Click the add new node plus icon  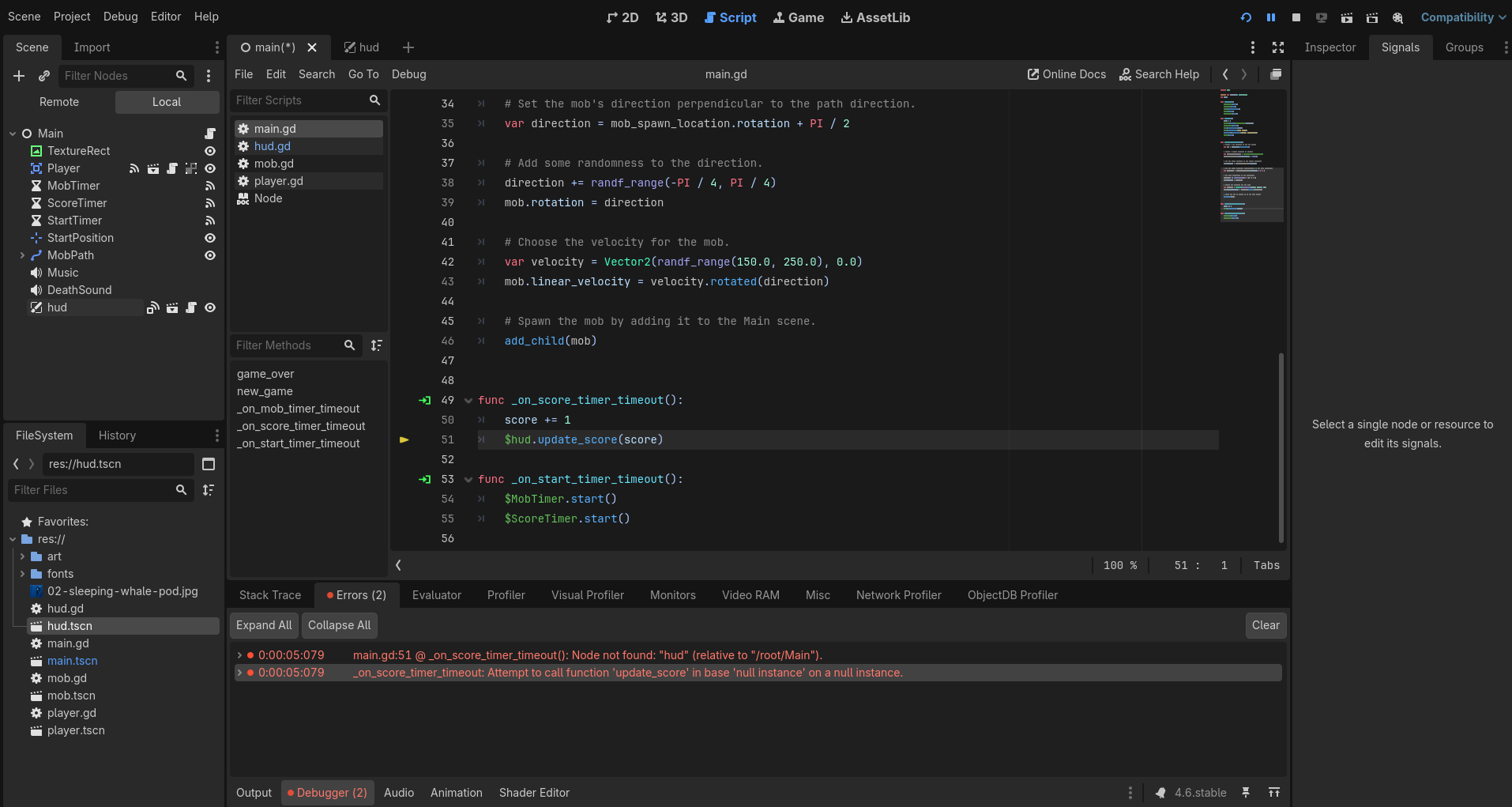click(x=19, y=76)
